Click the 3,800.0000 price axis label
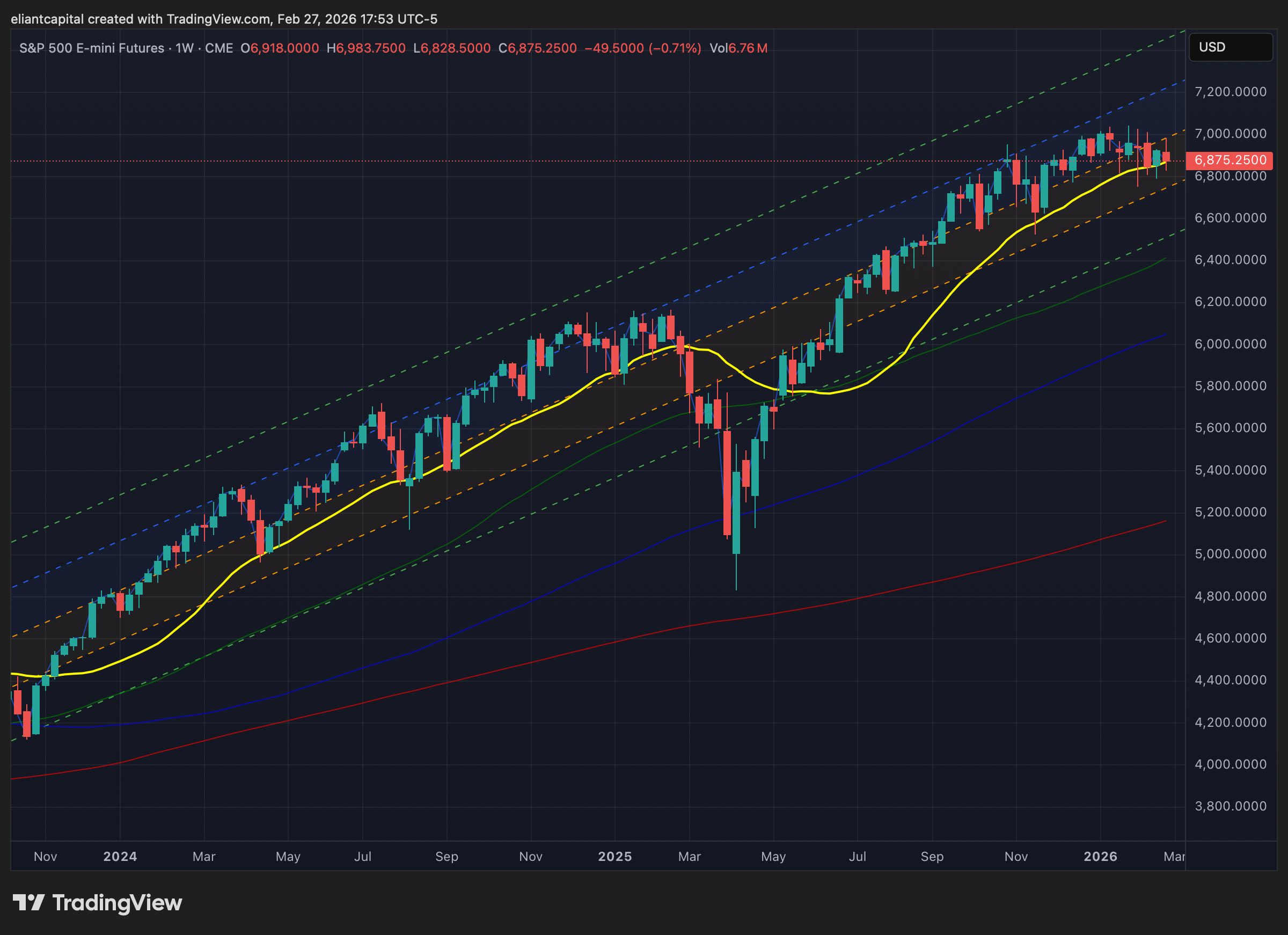 pyautogui.click(x=1230, y=806)
